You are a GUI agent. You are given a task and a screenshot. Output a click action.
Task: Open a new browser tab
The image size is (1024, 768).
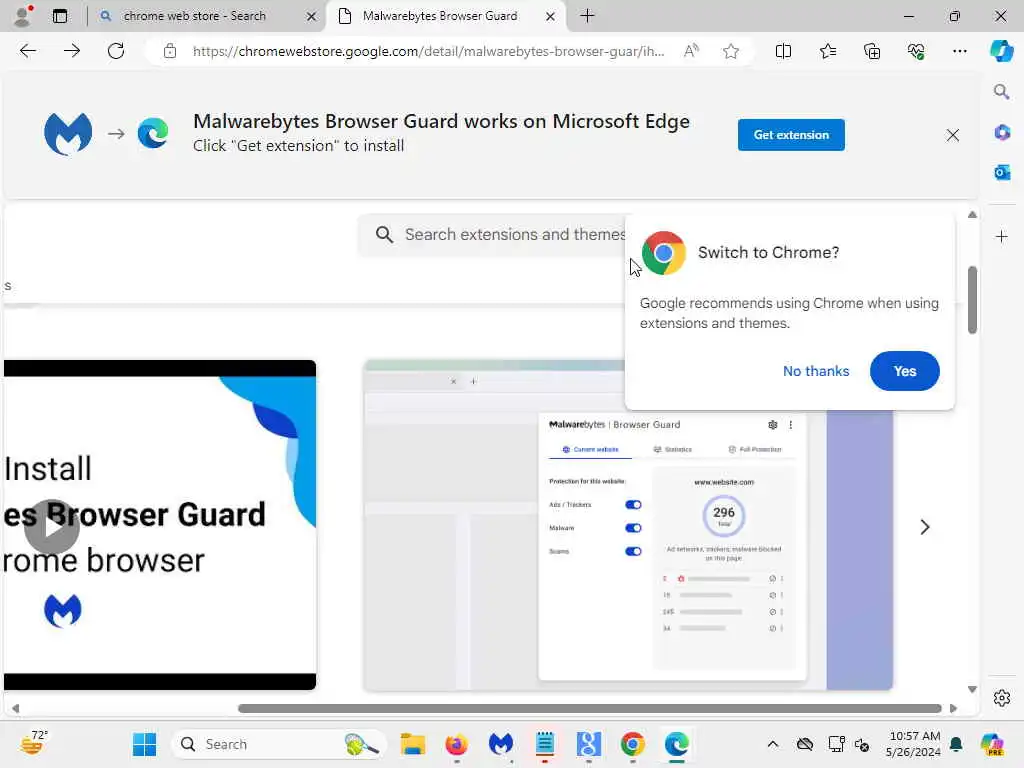click(587, 16)
